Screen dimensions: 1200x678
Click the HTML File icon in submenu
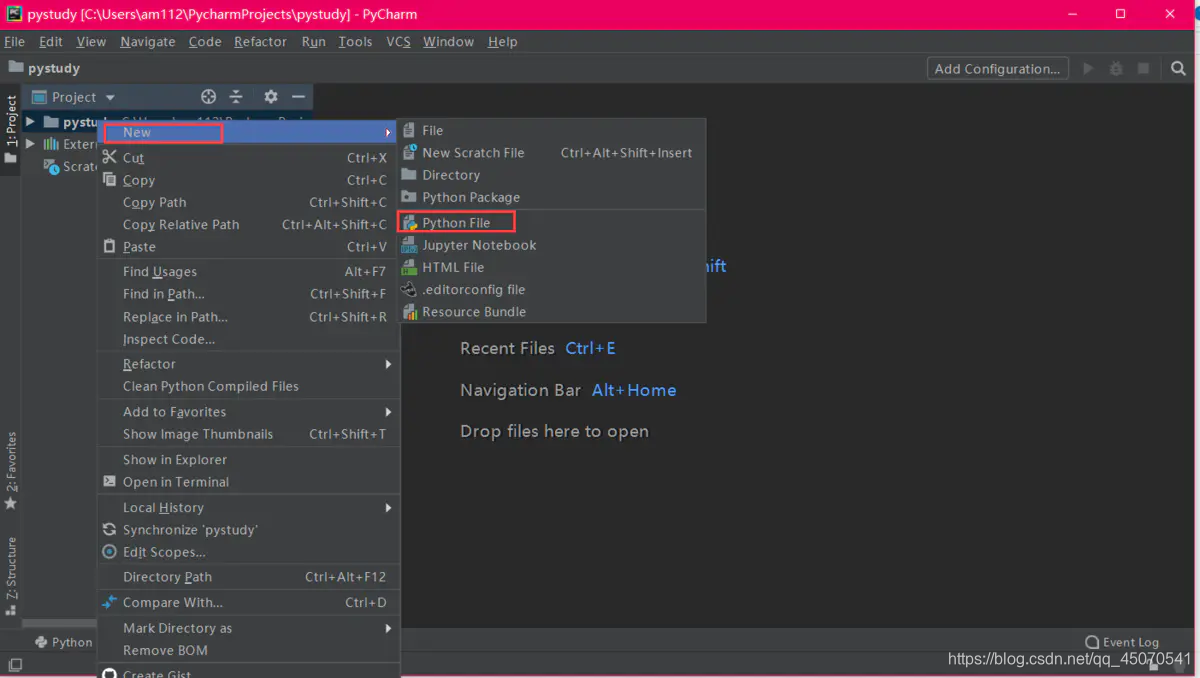[x=409, y=267]
